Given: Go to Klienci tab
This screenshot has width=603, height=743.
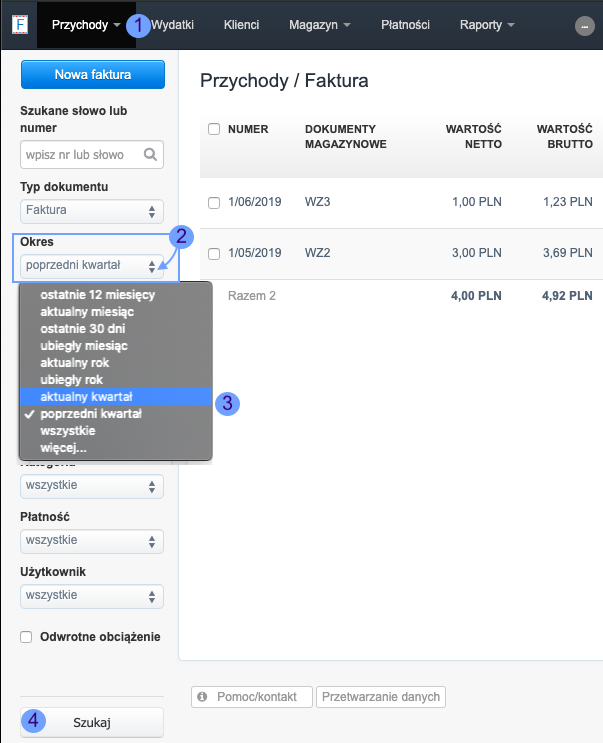Looking at the screenshot, I should pos(242,25).
